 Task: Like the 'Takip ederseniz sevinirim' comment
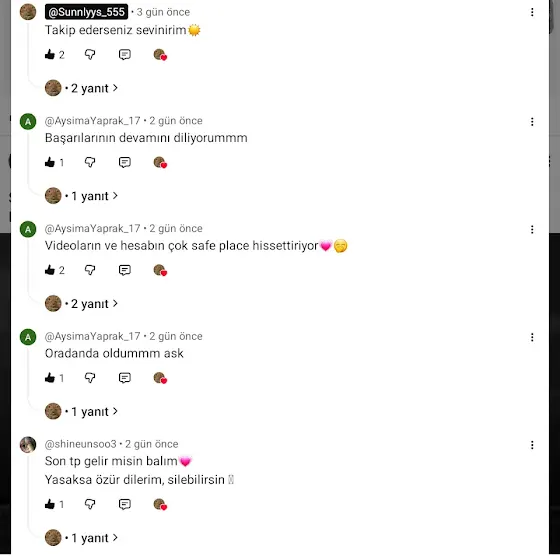pyautogui.click(x=50, y=55)
